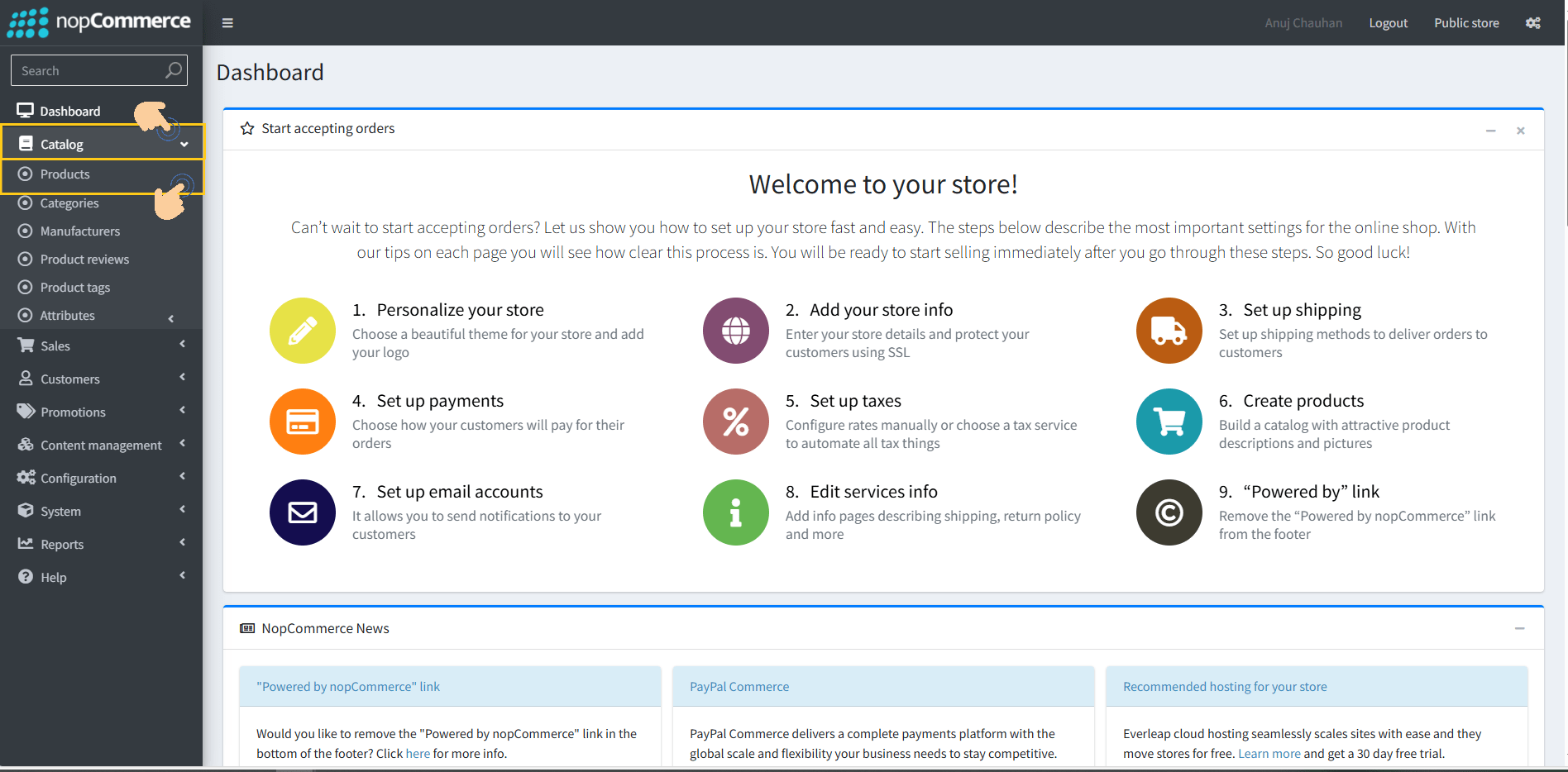1568x772 pixels.
Task: Click the orange truck shipping icon
Action: coord(1169,331)
